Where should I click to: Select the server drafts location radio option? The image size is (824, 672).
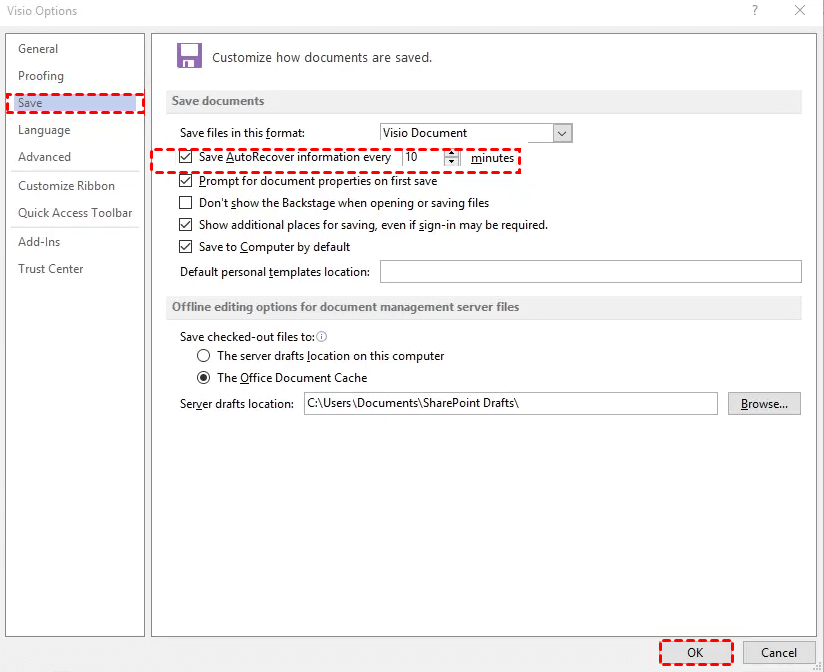203,356
